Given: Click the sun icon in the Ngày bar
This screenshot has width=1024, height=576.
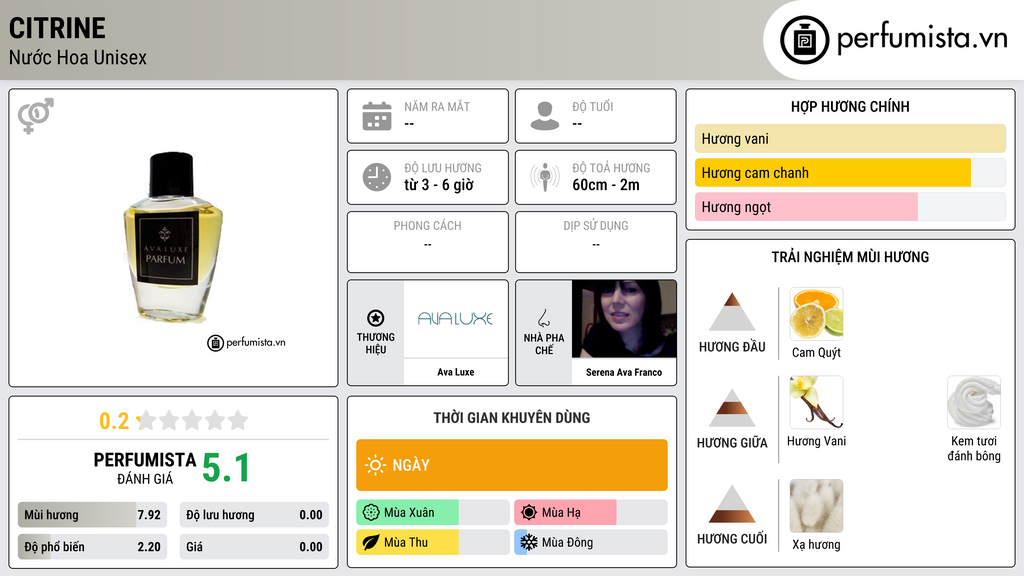Looking at the screenshot, I should pos(375,465).
